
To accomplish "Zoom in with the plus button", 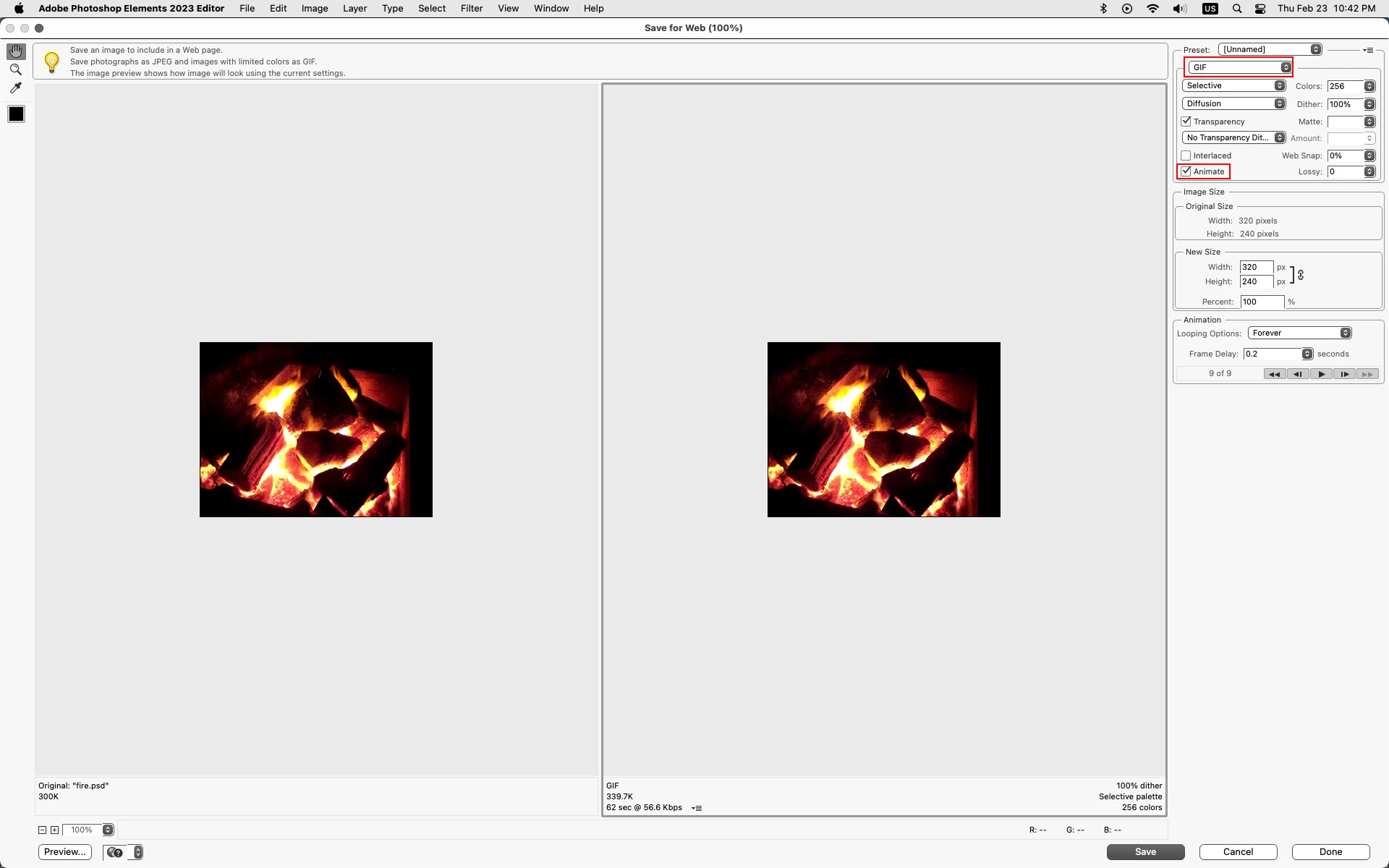I will pyautogui.click(x=54, y=830).
